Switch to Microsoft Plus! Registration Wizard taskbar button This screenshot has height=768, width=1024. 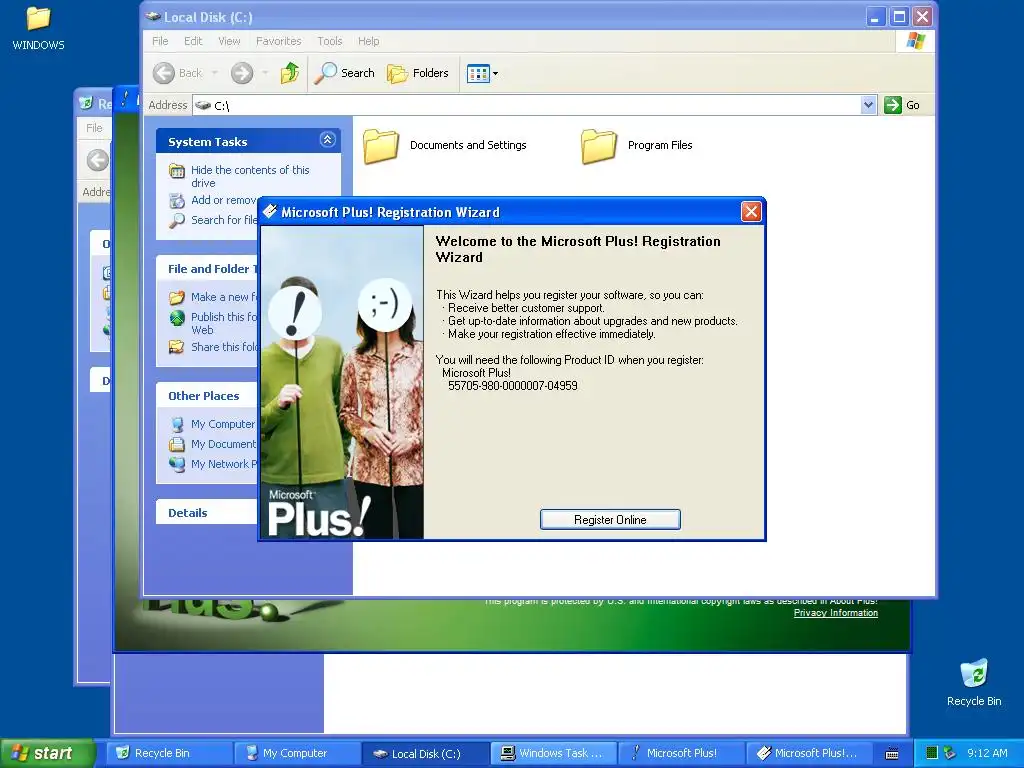click(809, 753)
